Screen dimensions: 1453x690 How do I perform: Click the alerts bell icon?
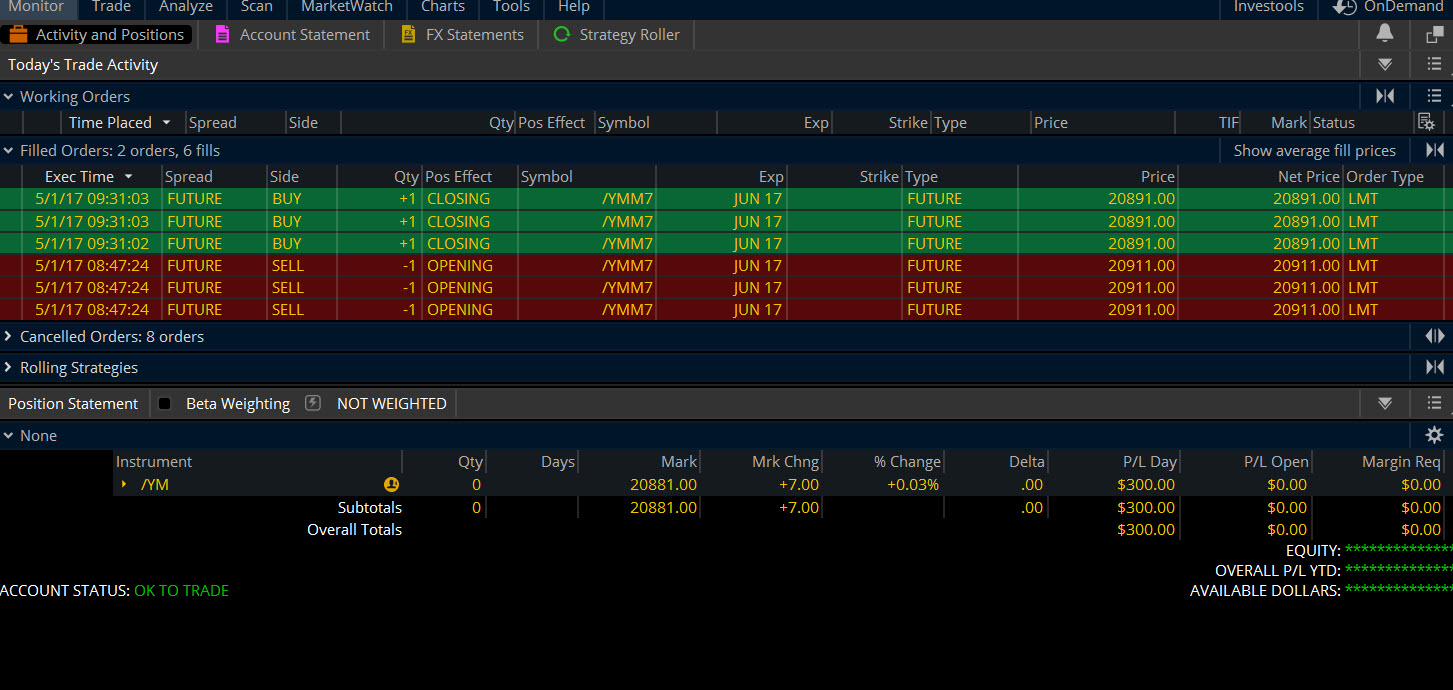tap(1385, 34)
